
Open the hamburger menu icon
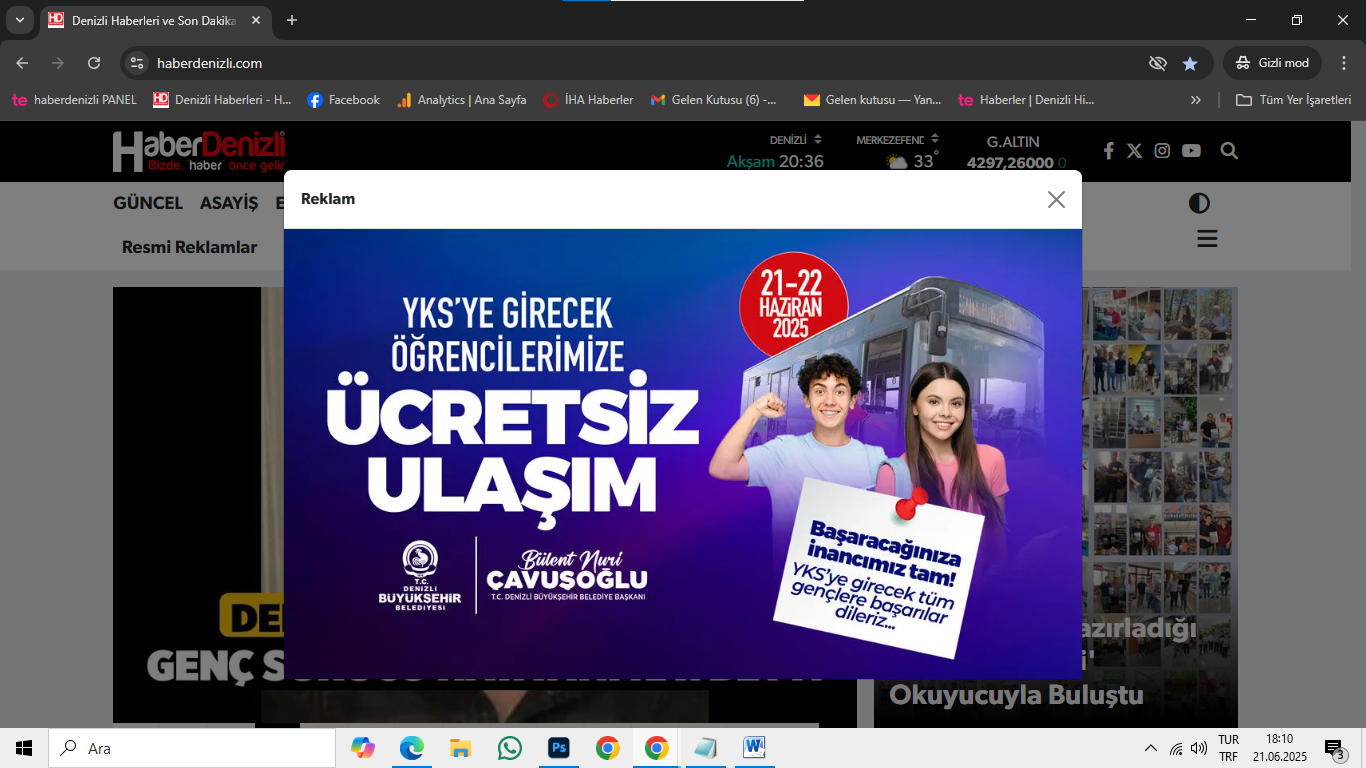(1207, 239)
